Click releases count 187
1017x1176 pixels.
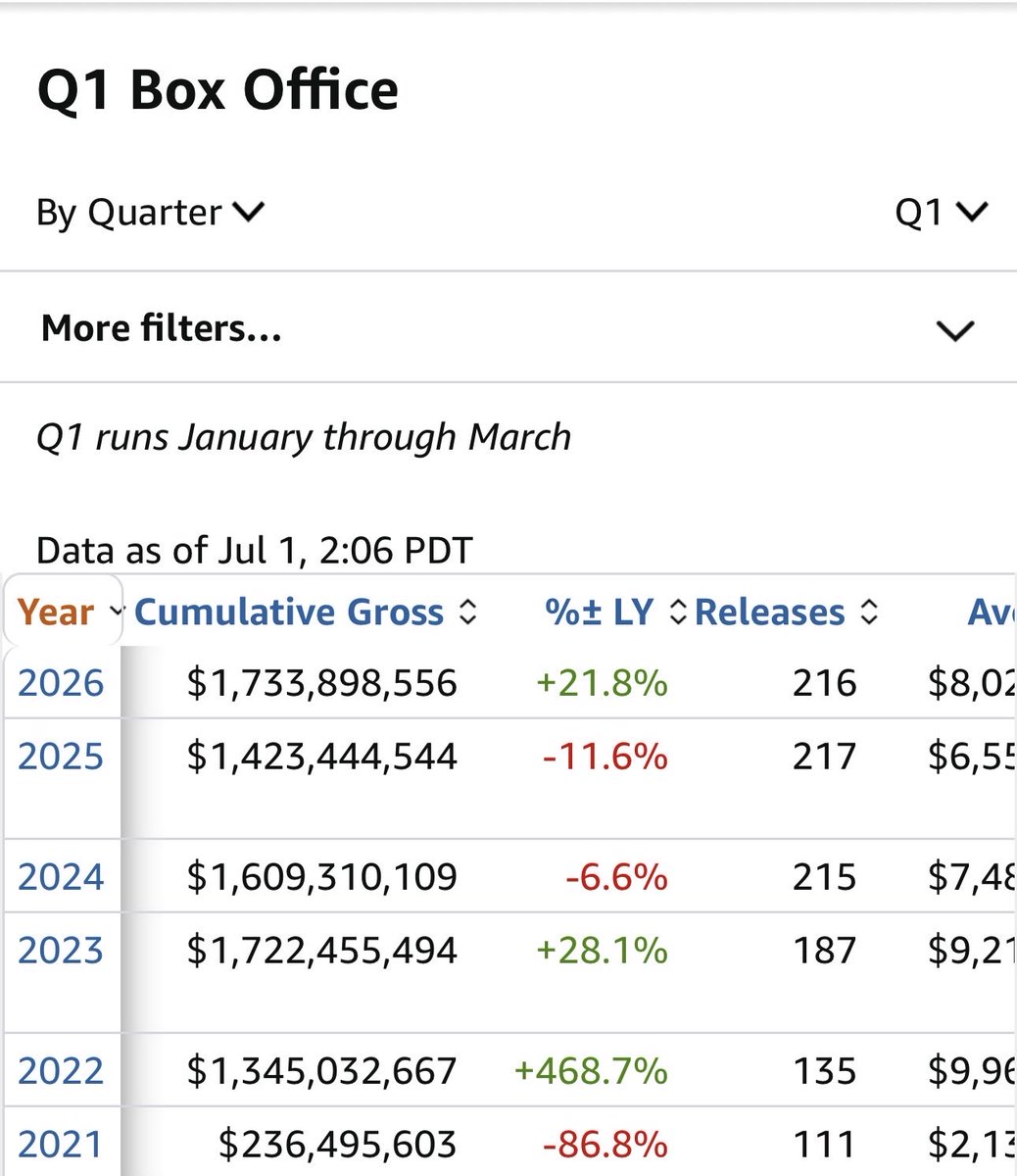point(824,951)
